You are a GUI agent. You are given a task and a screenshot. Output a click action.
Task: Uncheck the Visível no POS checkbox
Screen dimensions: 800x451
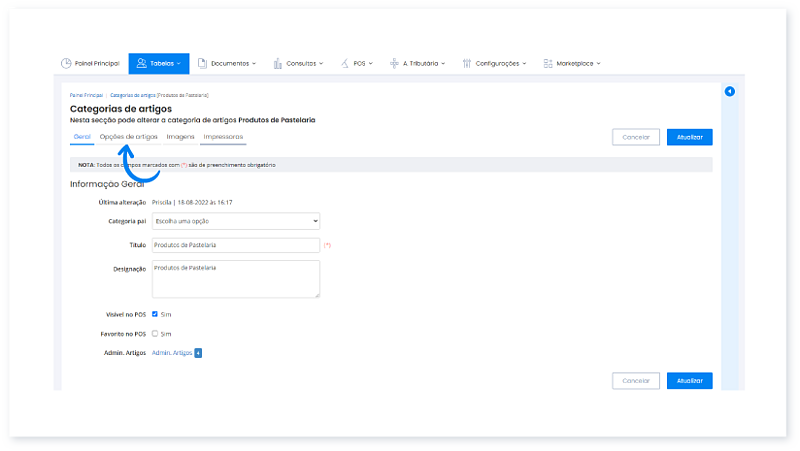tap(155, 314)
